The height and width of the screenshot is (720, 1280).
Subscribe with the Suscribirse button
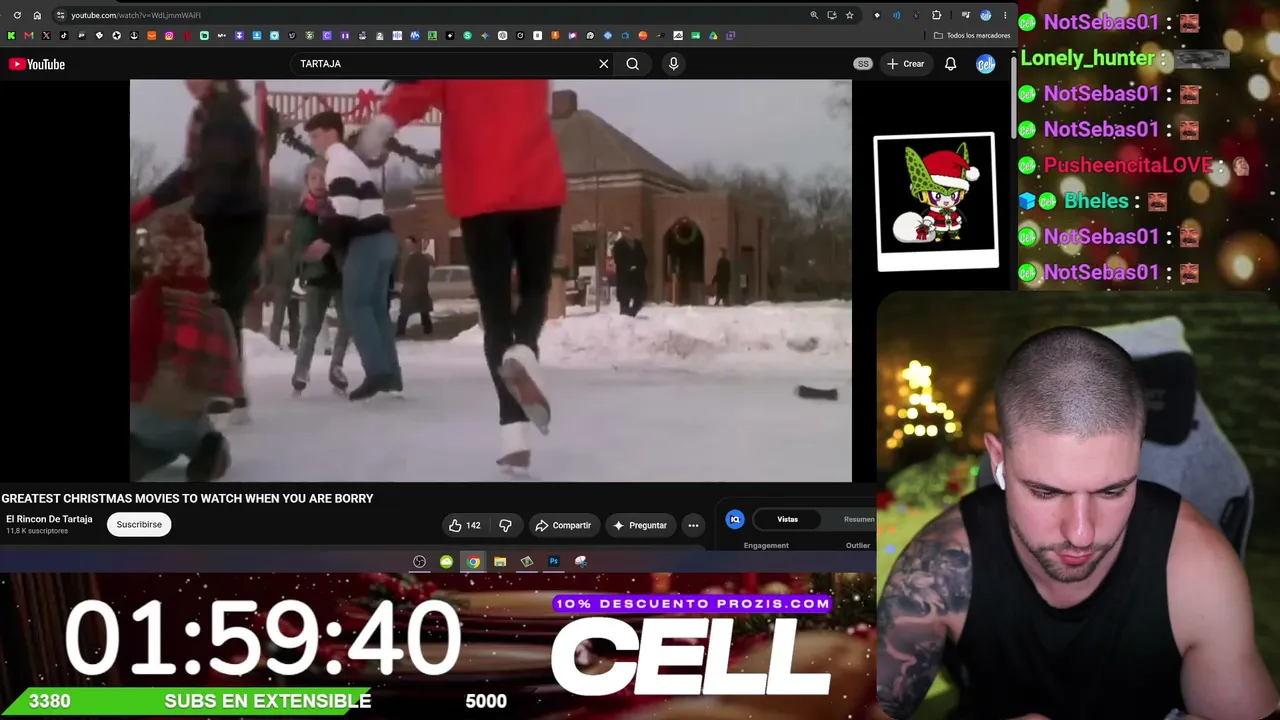[139, 525]
